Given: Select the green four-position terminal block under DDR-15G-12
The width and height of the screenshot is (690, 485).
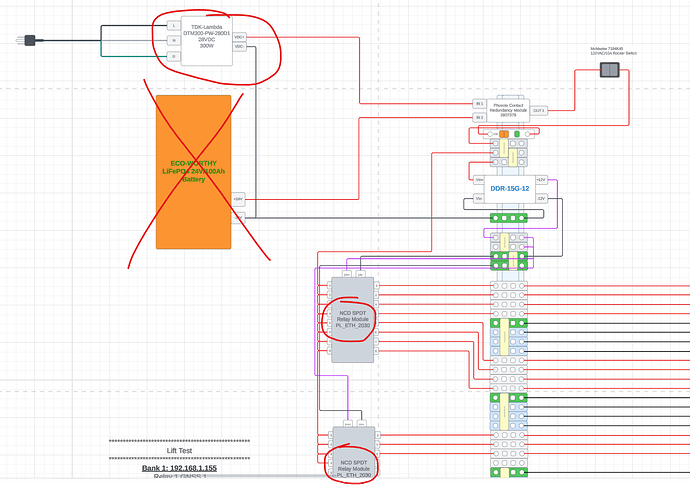Looking at the screenshot, I should pos(509,218).
